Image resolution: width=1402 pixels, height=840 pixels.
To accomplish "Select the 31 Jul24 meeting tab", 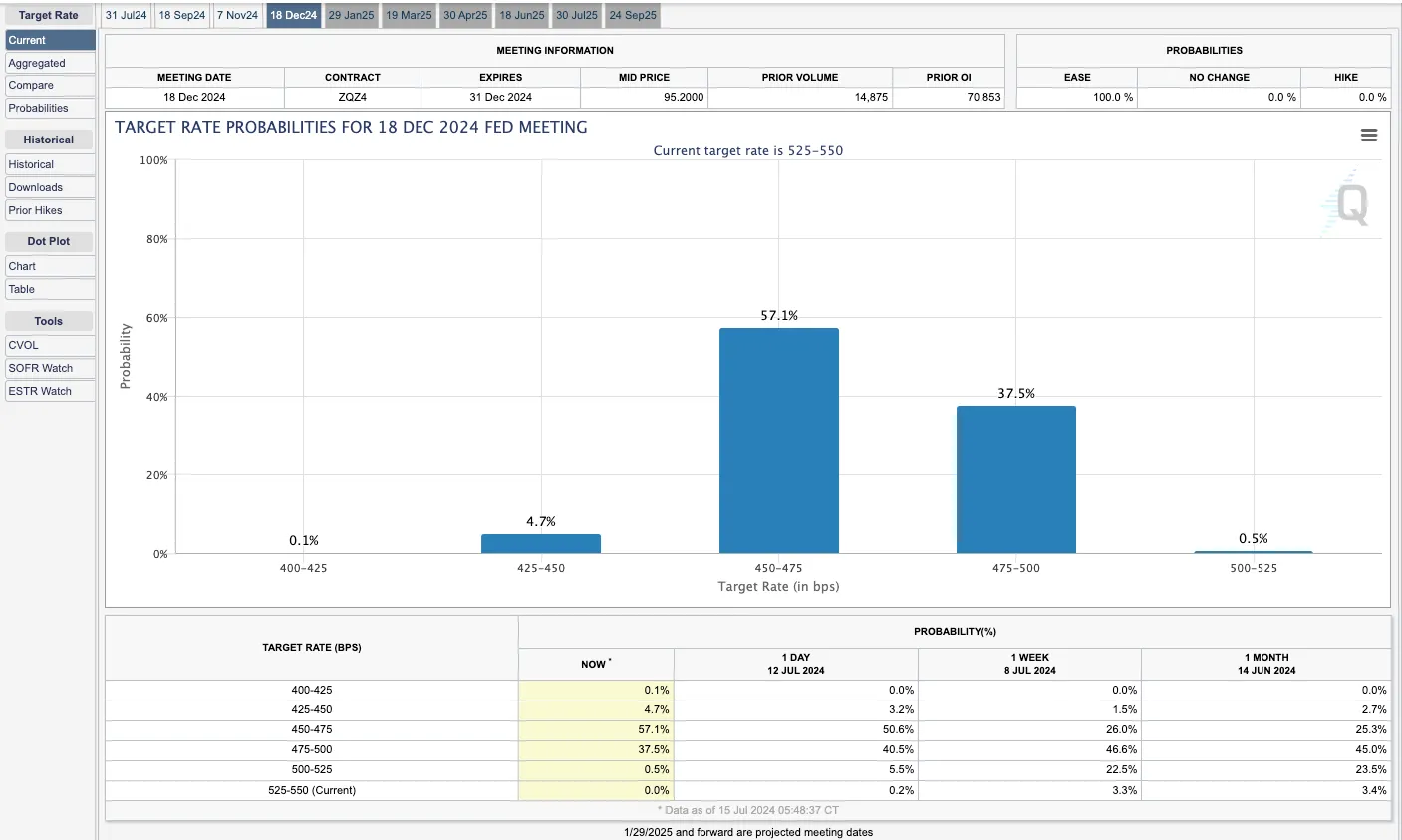I will point(127,15).
